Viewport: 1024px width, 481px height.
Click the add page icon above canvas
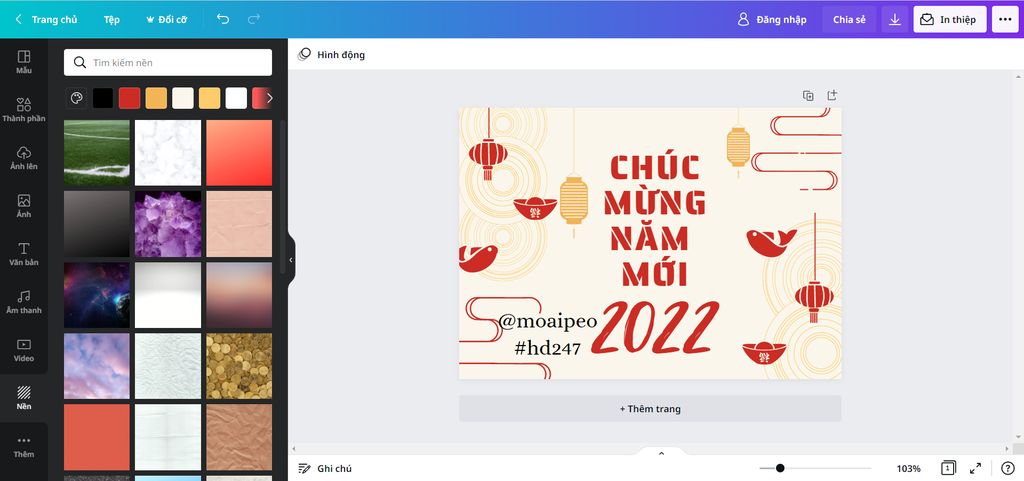pyautogui.click(x=832, y=95)
